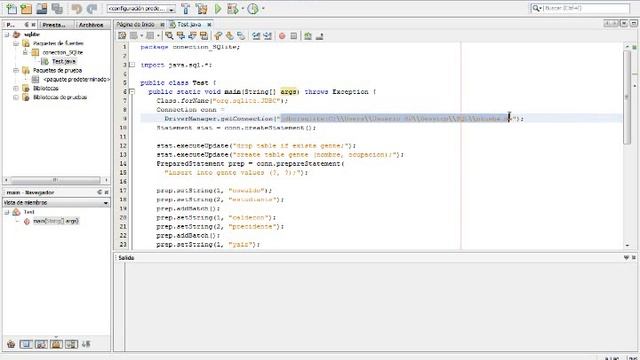Open Vista de miembros dropdown in Navigator
The width and height of the screenshot is (640, 360).
[56, 202]
